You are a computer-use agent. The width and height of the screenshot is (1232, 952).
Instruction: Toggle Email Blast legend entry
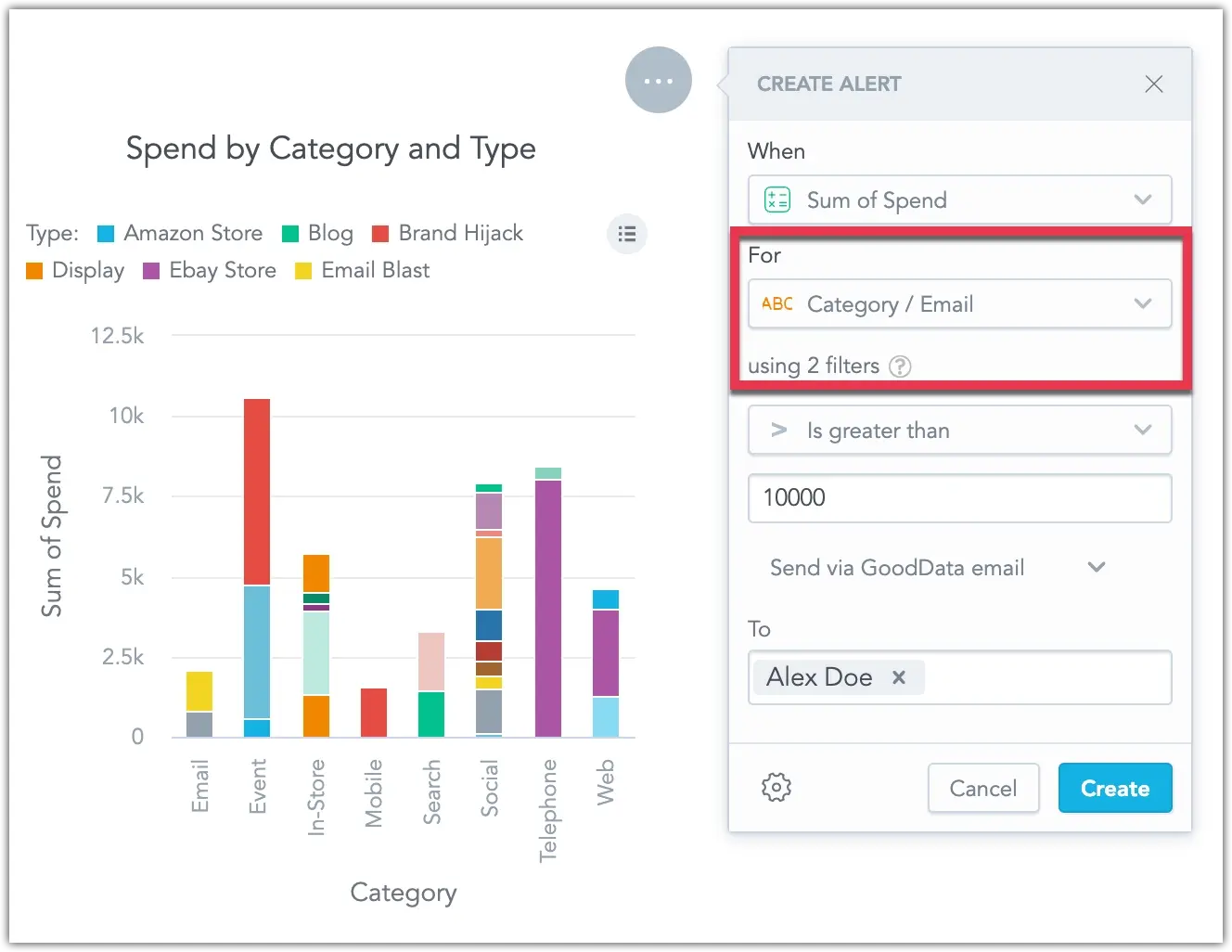363,270
